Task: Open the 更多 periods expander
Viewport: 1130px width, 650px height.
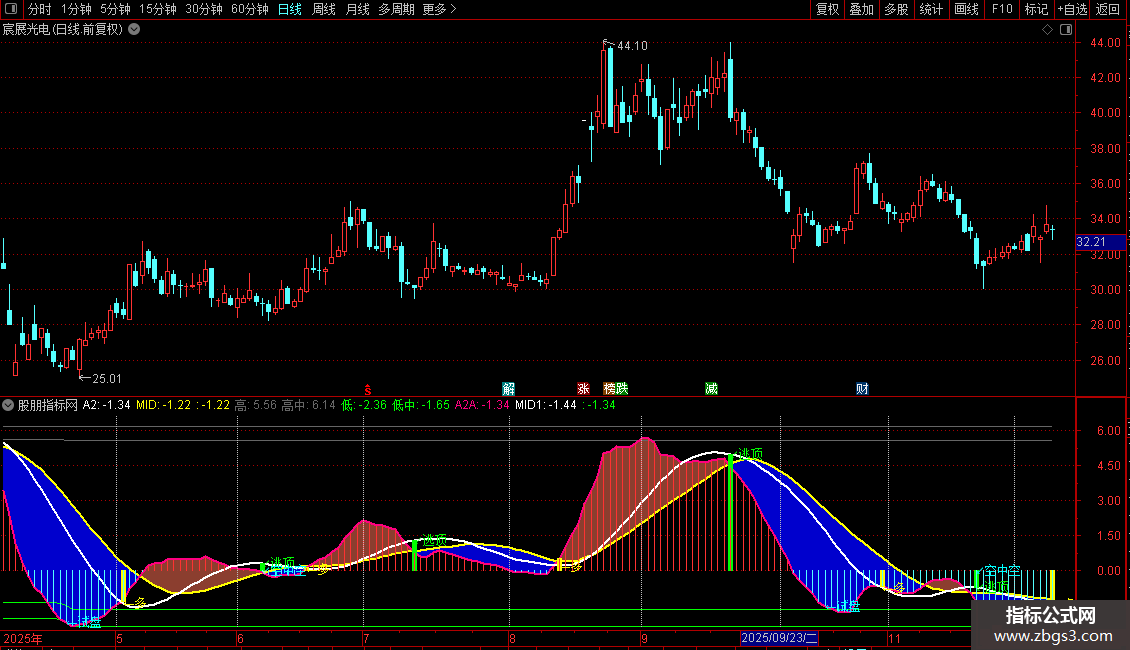Action: click(439, 10)
